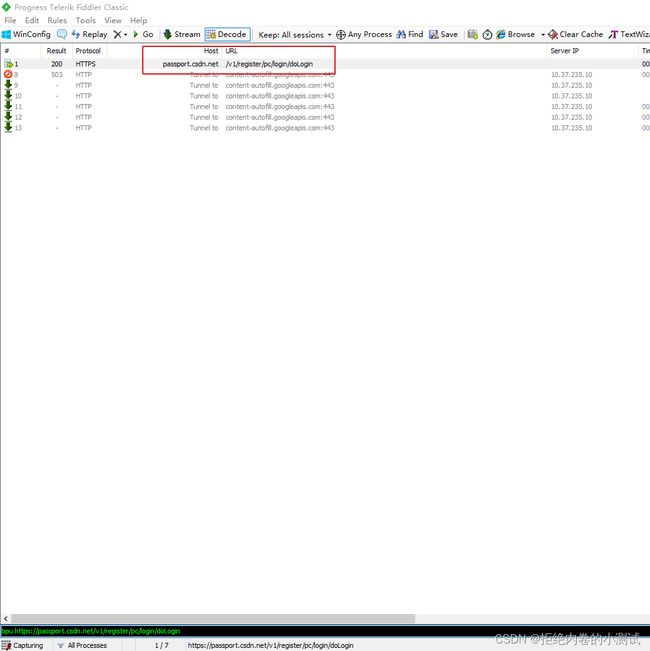This screenshot has width=650, height=651.
Task: Open the Tools menu
Action: [x=86, y=20]
